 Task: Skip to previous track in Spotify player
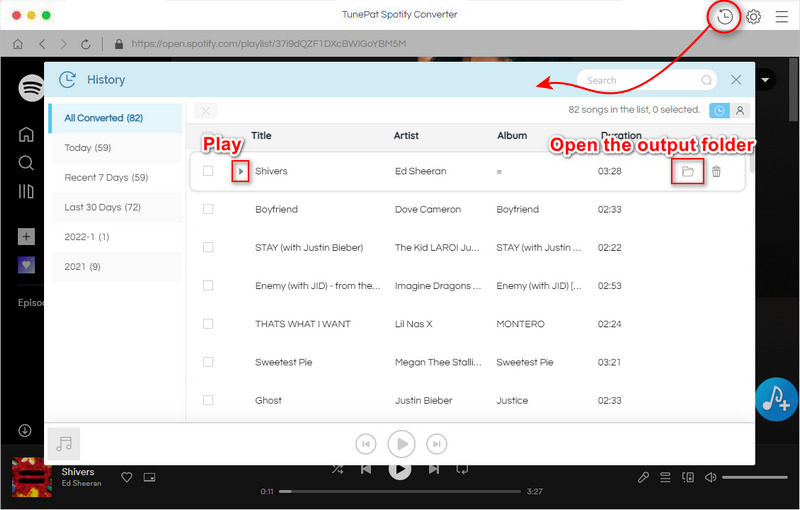pyautogui.click(x=366, y=469)
